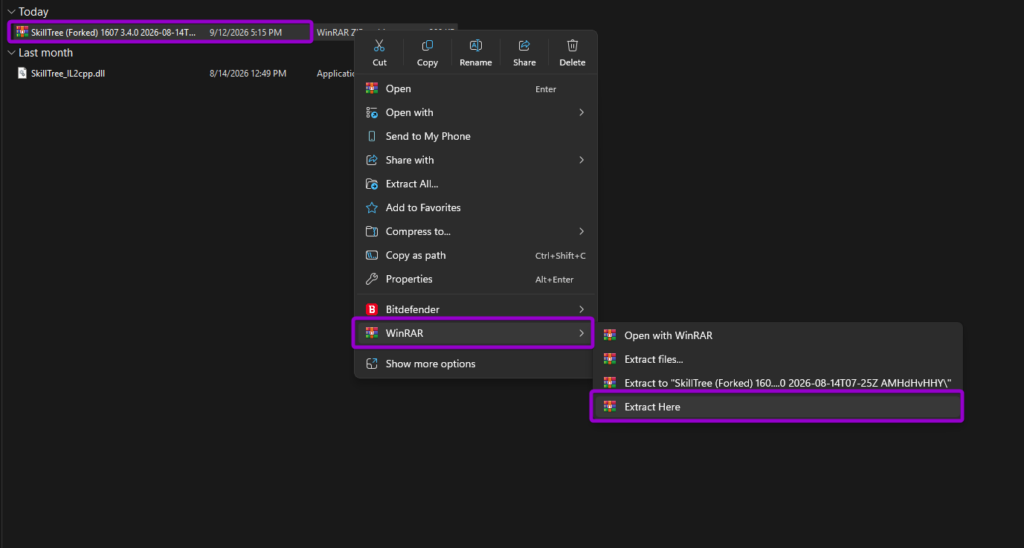1024x548 pixels.
Task: Click the Share icon at menu top
Action: coord(524,46)
